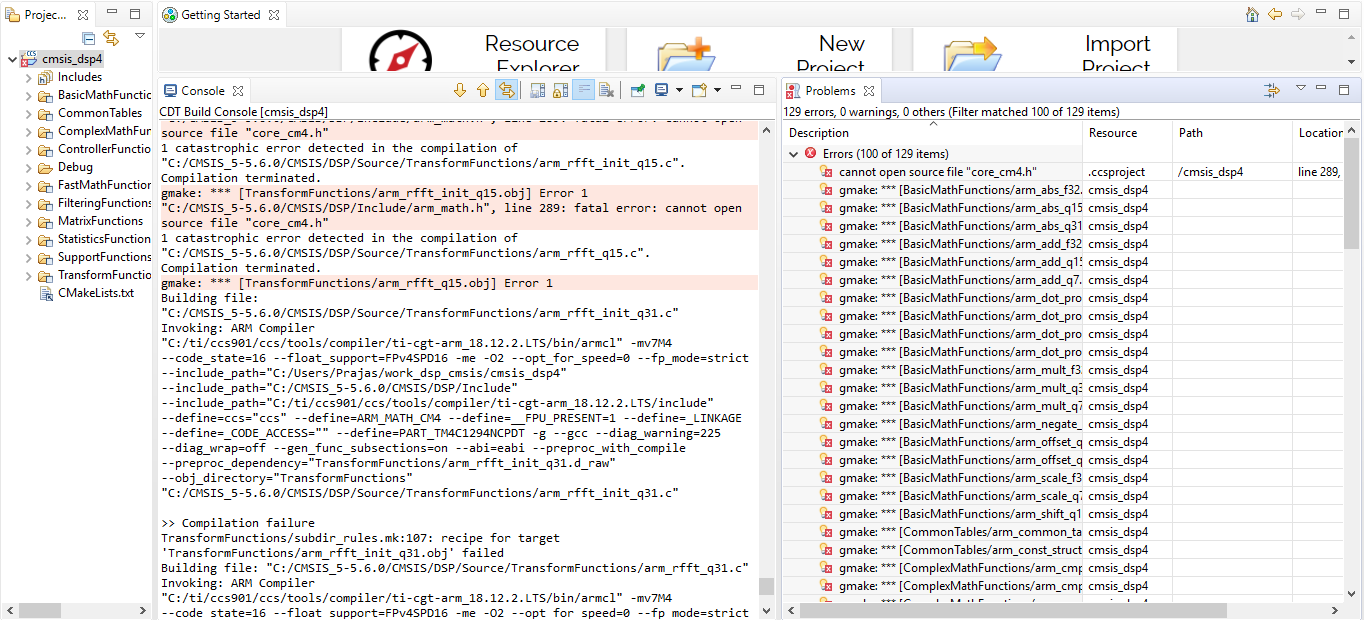Select arm_abs_f32 gmake error row

[x=1063, y=190]
